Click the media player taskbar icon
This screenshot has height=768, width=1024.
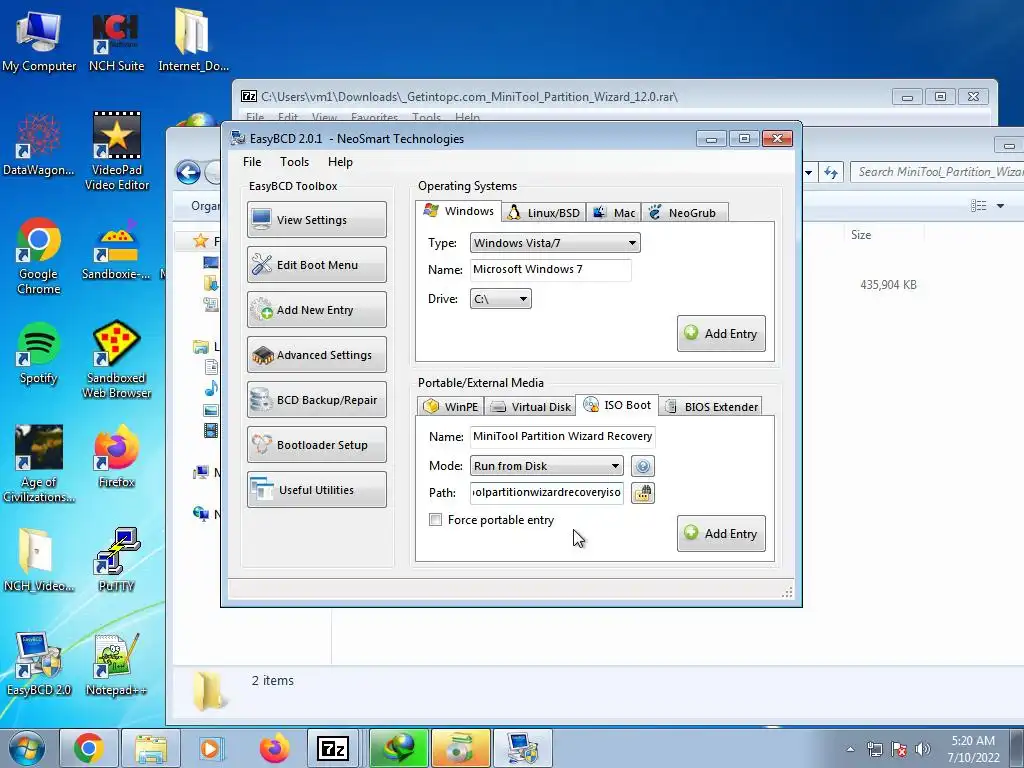click(210, 748)
